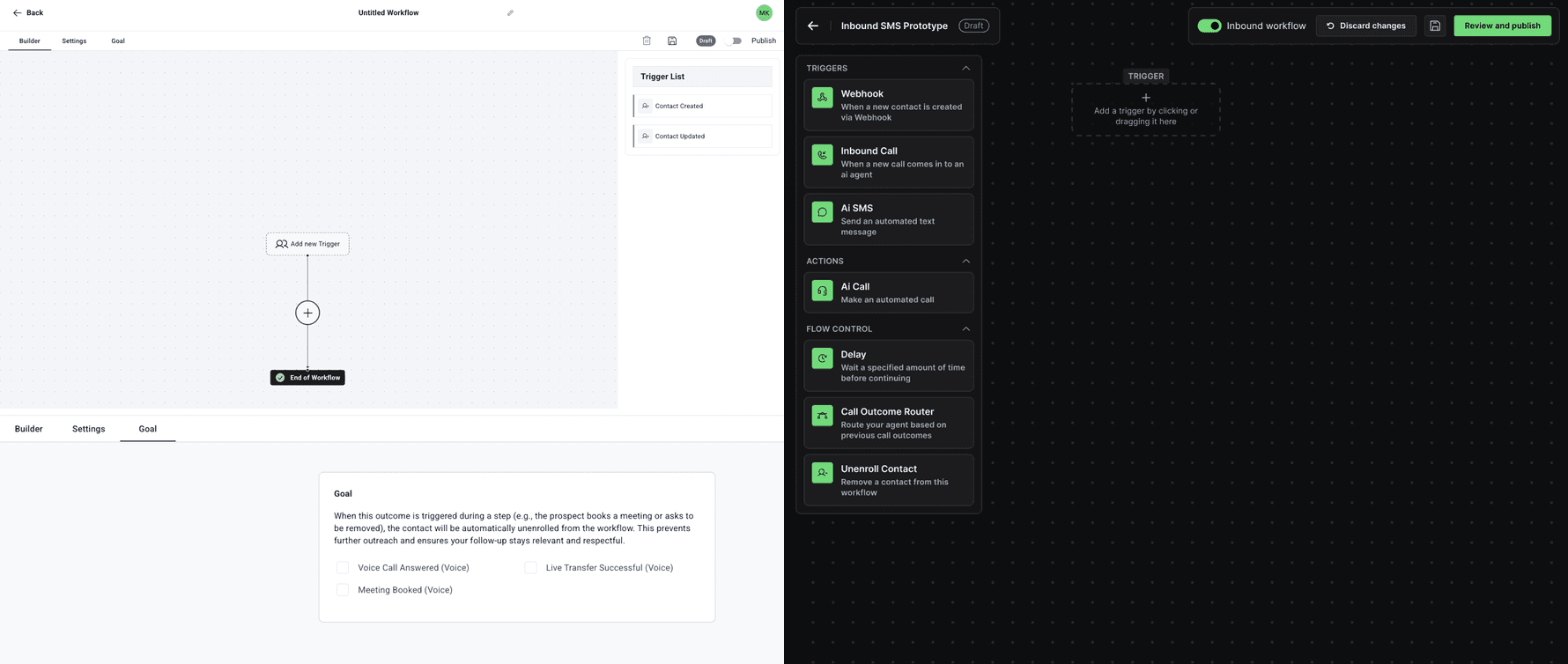Click the End of Workflow node
Image resolution: width=1568 pixels, height=664 pixels.
(x=307, y=378)
